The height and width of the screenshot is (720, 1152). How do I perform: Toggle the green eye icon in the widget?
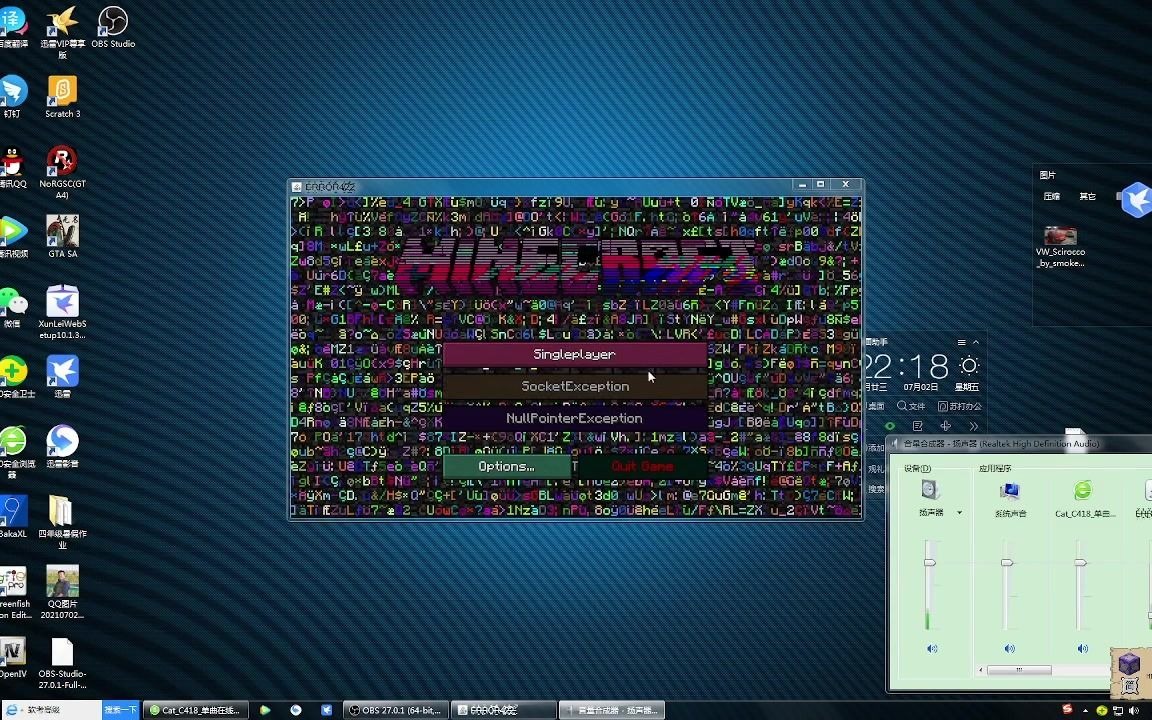[890, 426]
